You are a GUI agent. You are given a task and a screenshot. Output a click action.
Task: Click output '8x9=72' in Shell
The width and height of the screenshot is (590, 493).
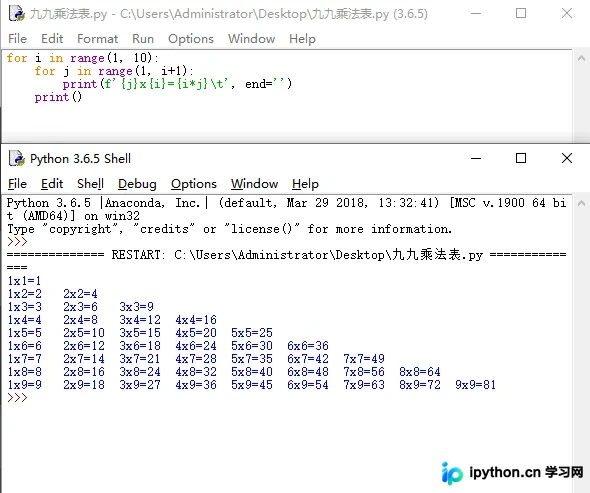420,385
